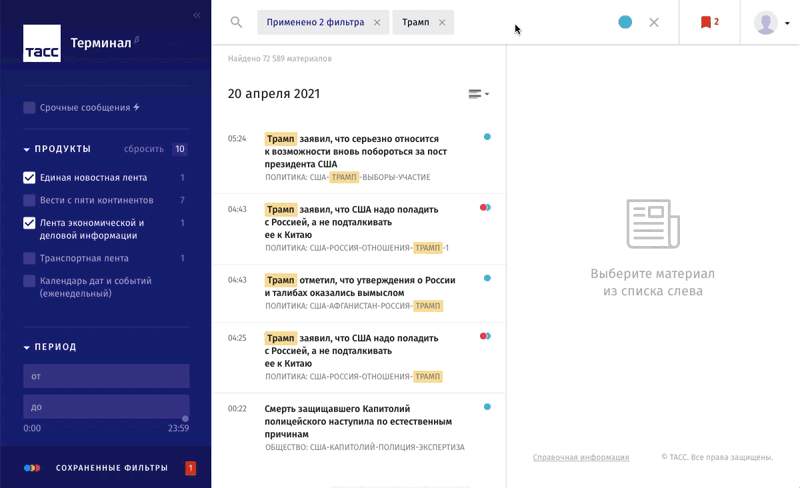Click 'сбросить' to reset products
The width and height of the screenshot is (800, 488).
(x=144, y=149)
